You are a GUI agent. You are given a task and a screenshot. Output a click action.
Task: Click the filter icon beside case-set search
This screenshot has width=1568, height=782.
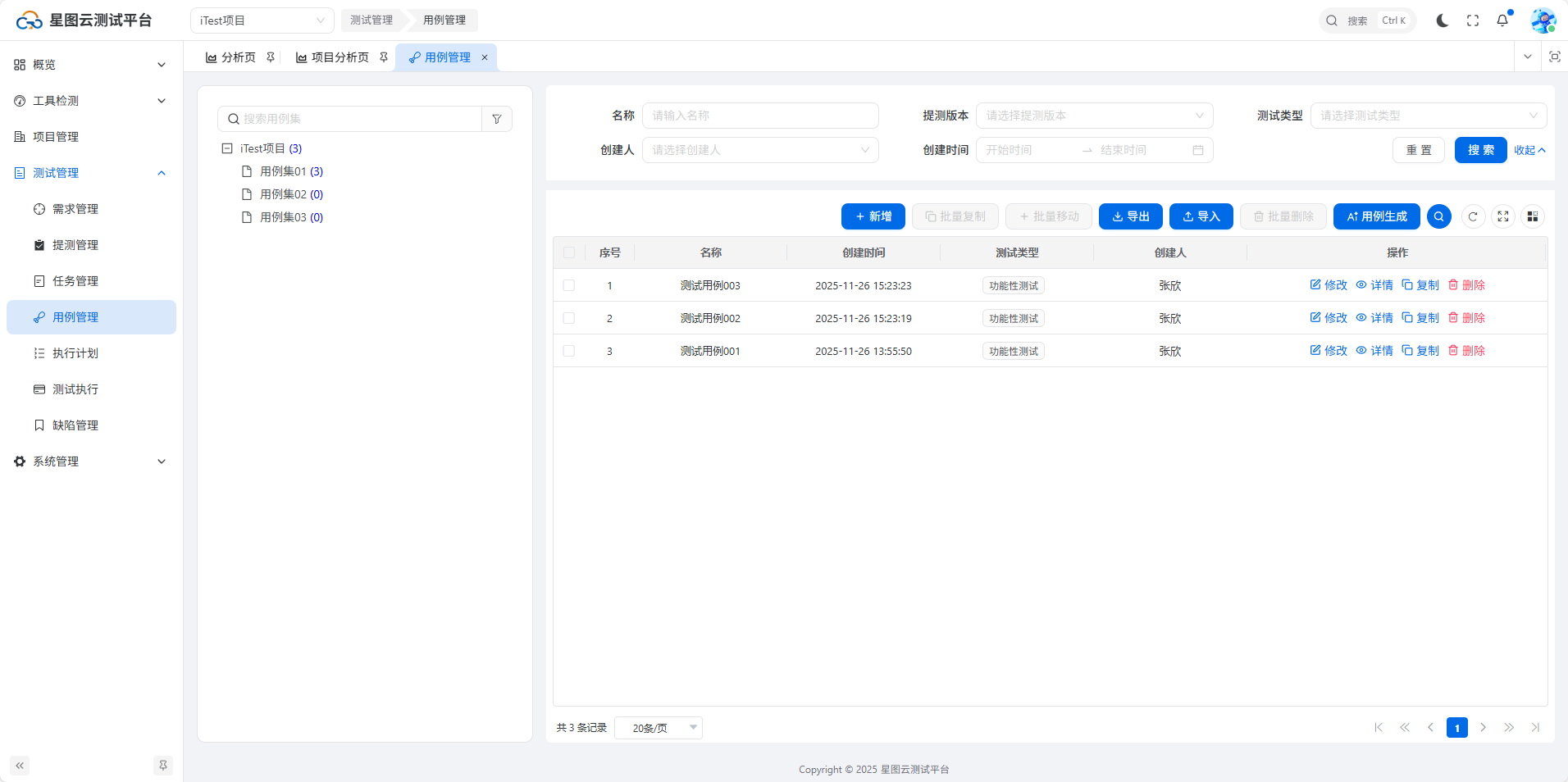[x=497, y=119]
